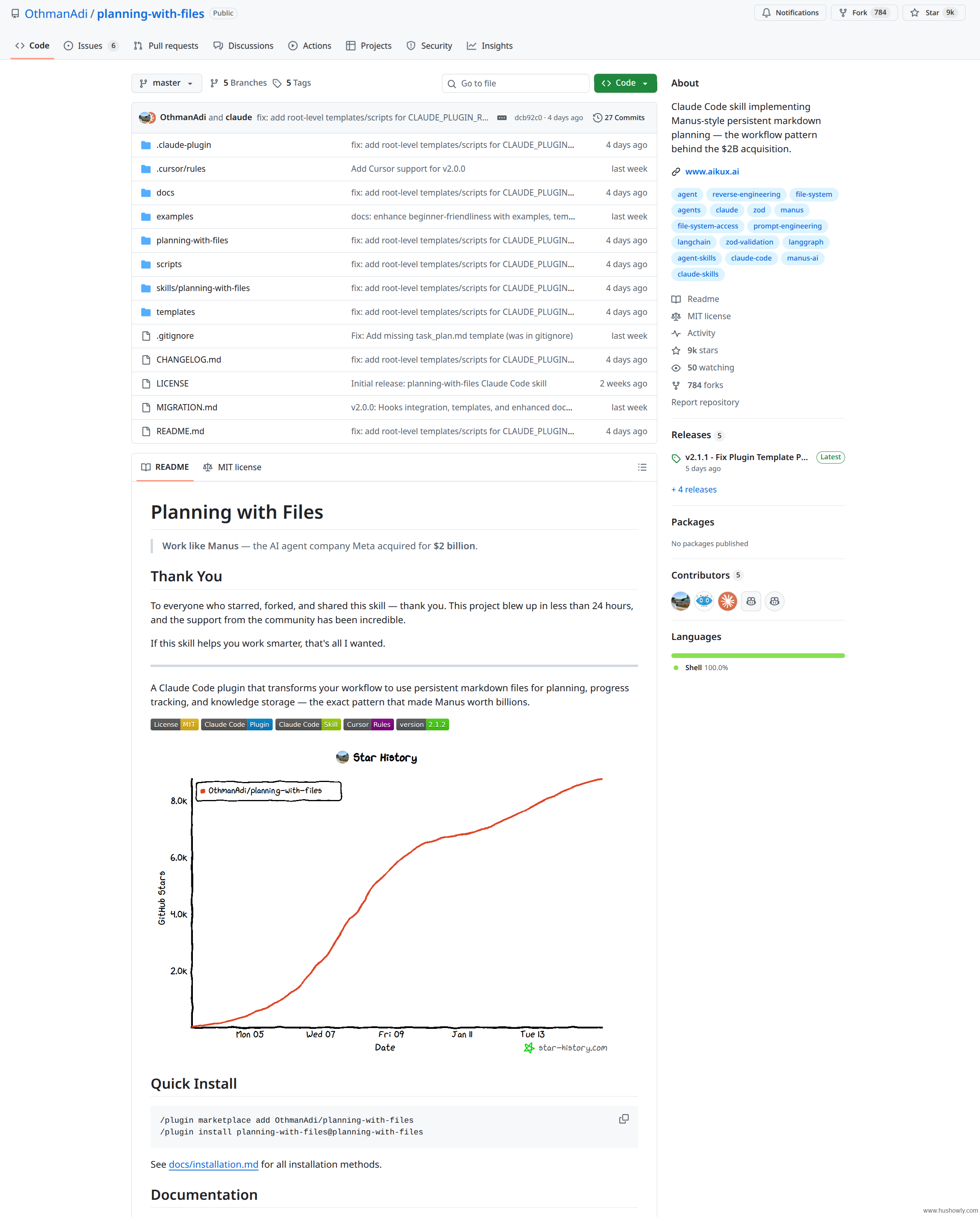Click the commit history clock icon
The height and width of the screenshot is (1217, 980).
(597, 117)
